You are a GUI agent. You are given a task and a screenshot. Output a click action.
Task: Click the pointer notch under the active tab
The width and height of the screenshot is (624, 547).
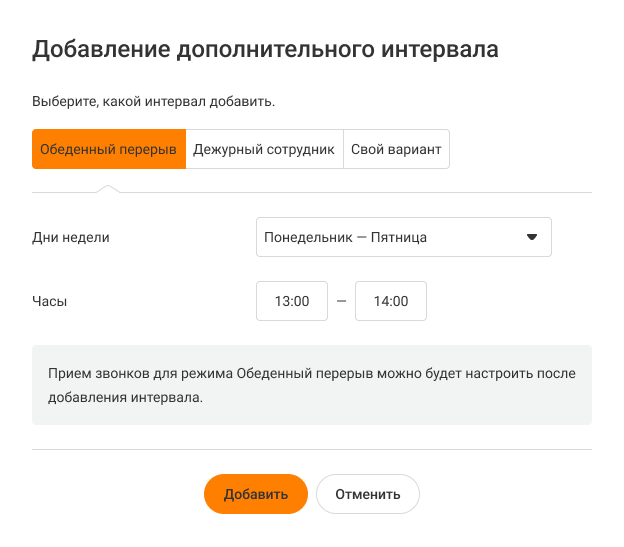pyautogui.click(x=109, y=188)
